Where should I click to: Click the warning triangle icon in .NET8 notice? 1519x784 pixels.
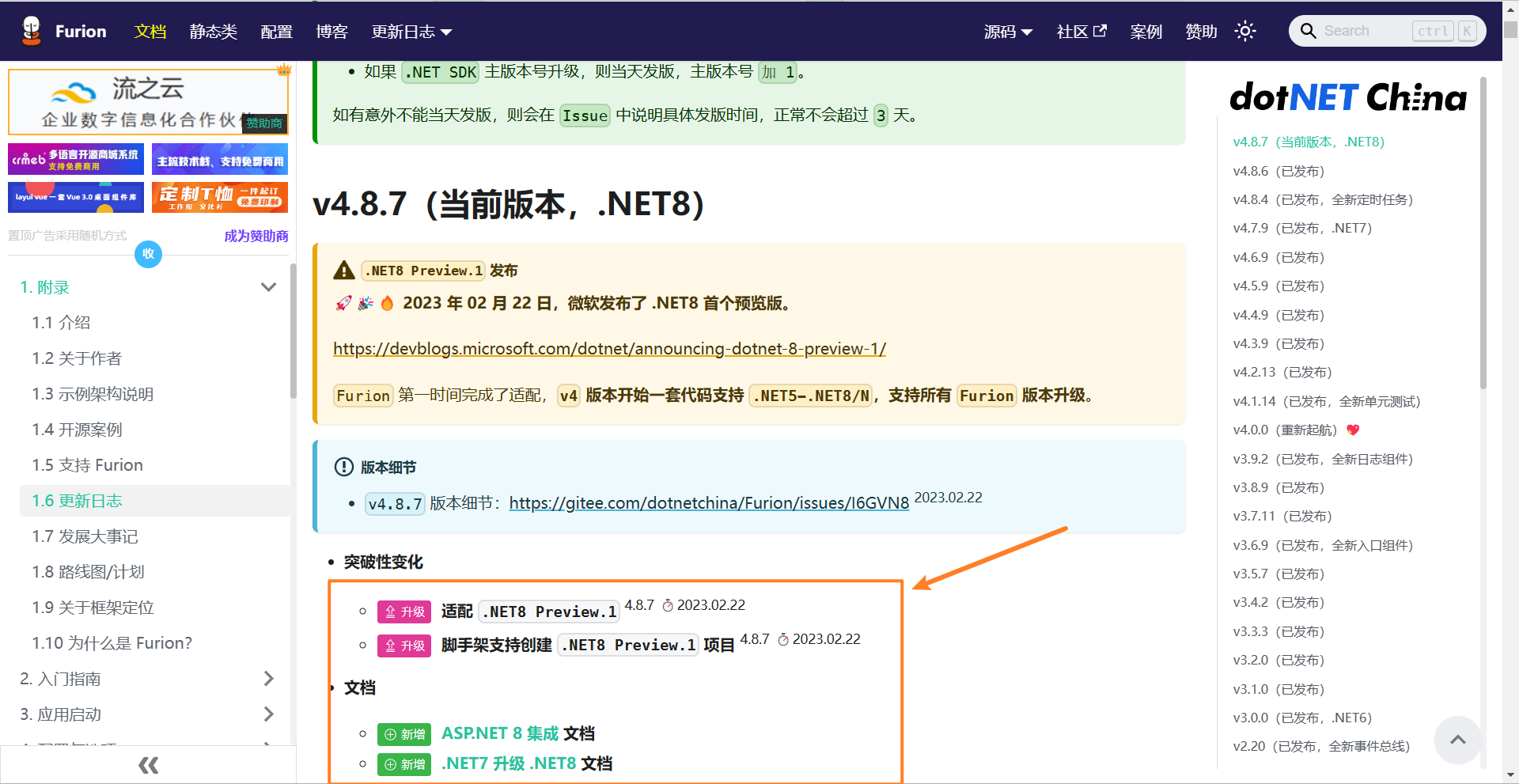pos(344,270)
